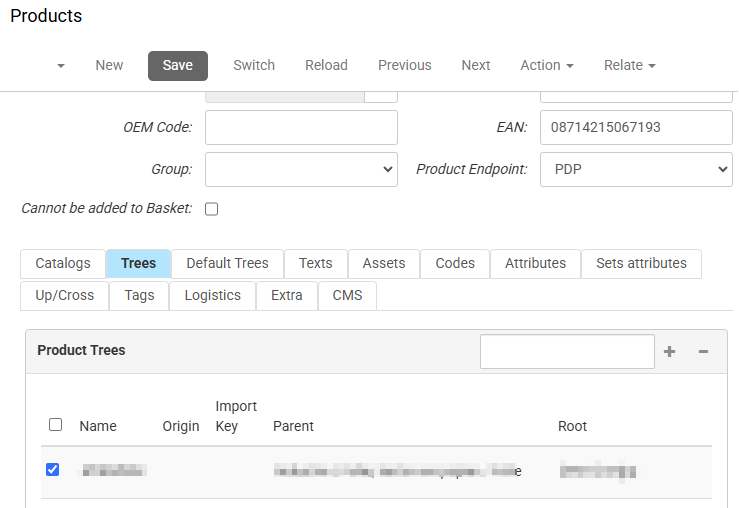Go to the Up/Cross tab

65,295
